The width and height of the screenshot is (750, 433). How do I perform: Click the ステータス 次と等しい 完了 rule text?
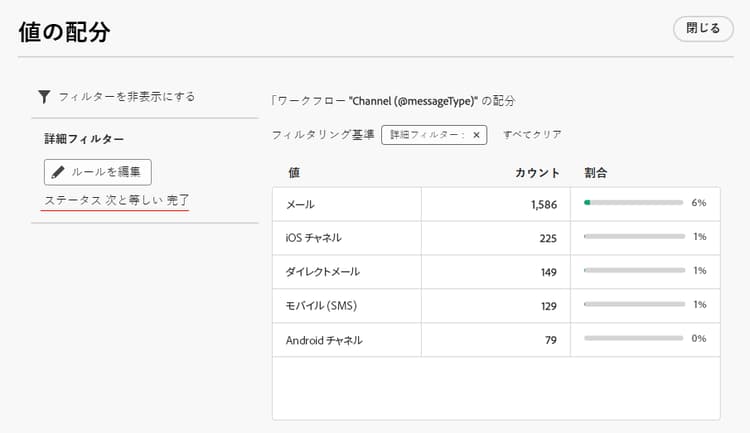pos(117,200)
